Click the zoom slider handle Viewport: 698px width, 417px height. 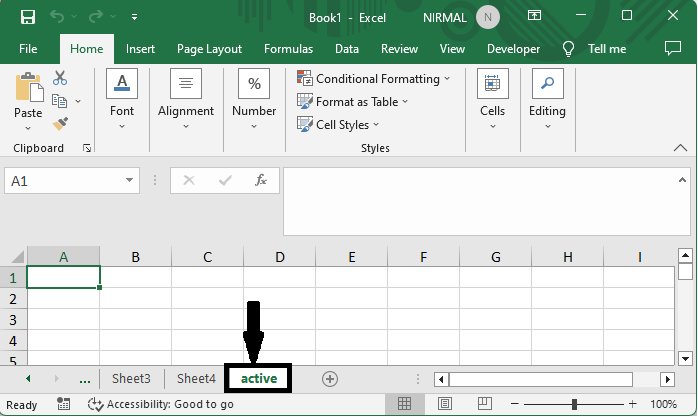[x=574, y=405]
